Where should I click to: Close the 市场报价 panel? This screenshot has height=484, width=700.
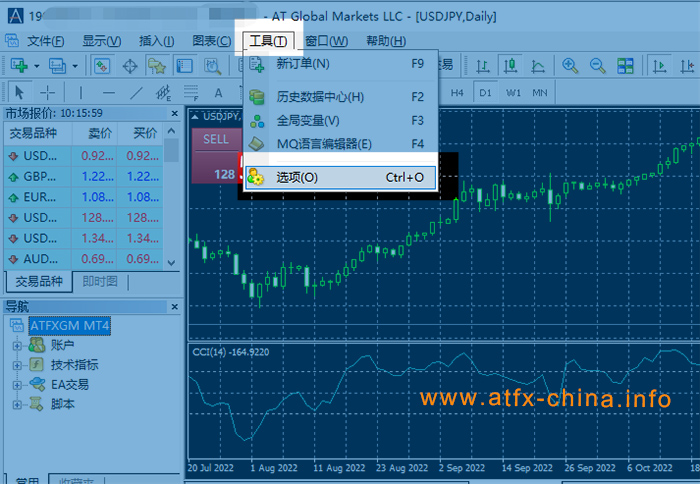point(175,114)
